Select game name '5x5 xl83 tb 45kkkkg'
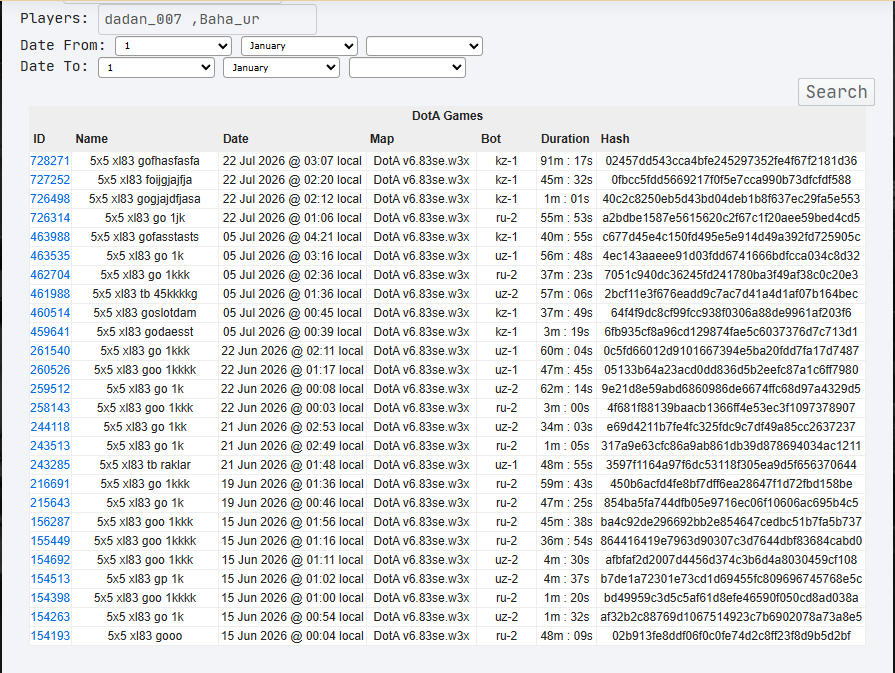 (145, 294)
